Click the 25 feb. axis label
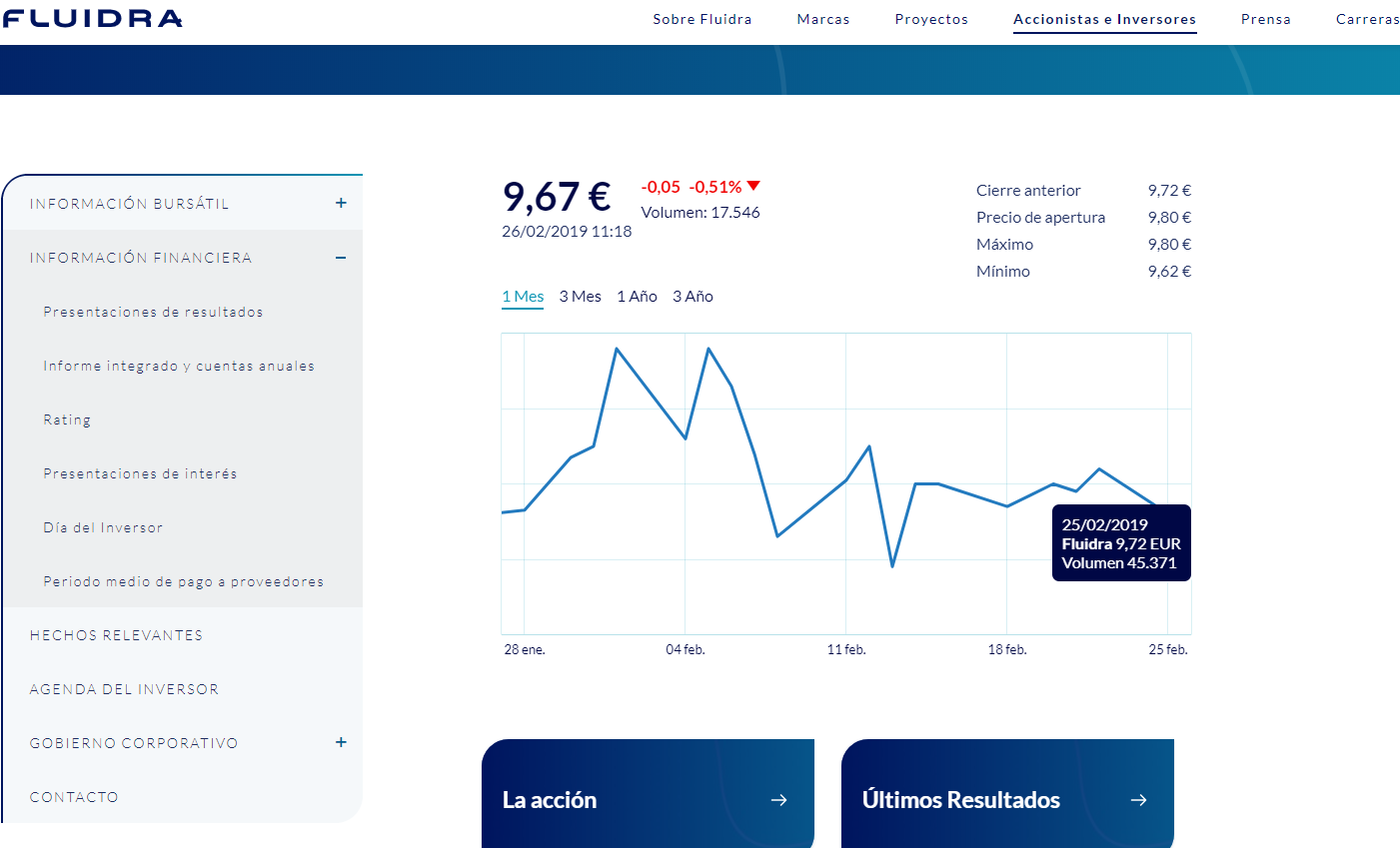The image size is (1400, 848). [x=1168, y=649]
